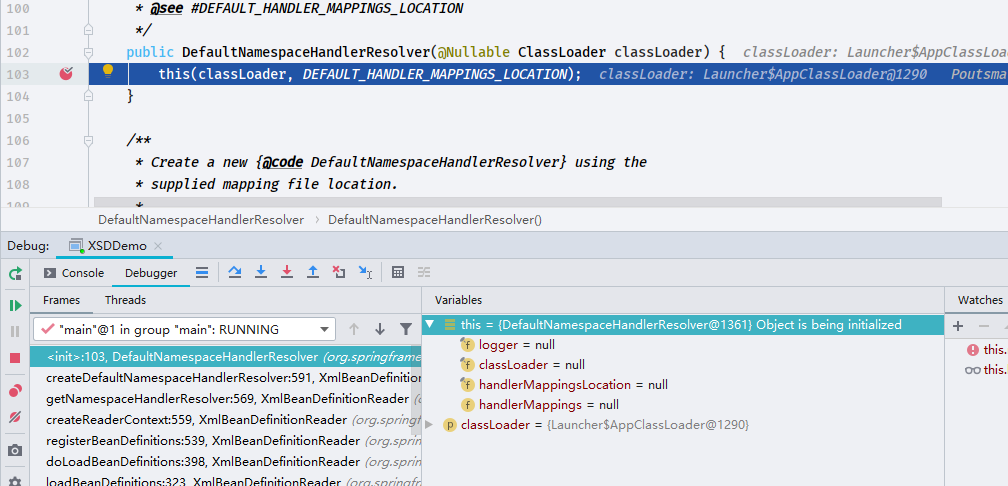Click the frames filter funnel icon
Viewport: 1008px width, 486px height.
pyautogui.click(x=406, y=329)
